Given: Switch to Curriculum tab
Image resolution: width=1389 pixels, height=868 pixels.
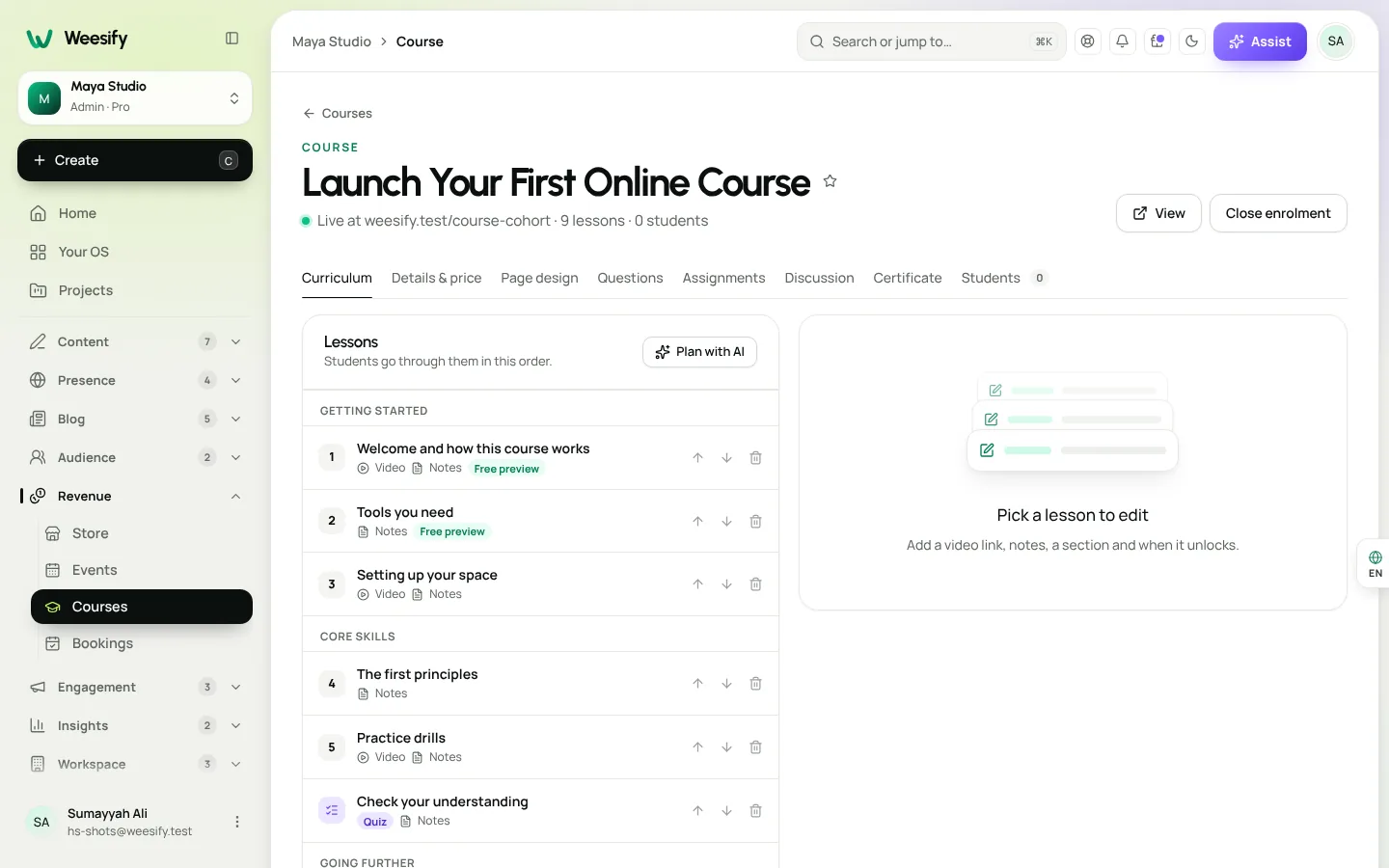Looking at the screenshot, I should coord(337,278).
